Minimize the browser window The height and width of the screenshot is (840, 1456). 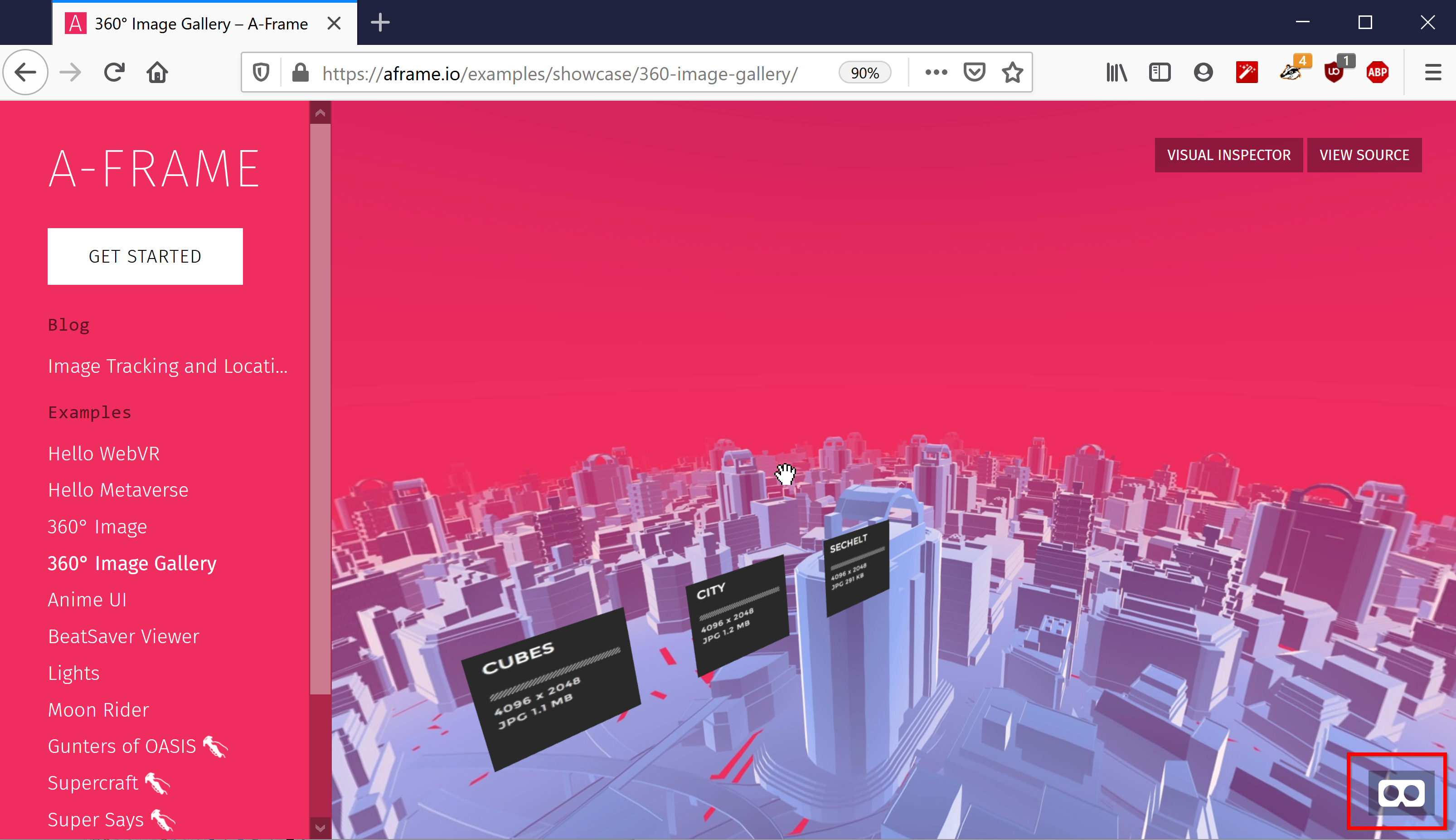(x=1303, y=22)
